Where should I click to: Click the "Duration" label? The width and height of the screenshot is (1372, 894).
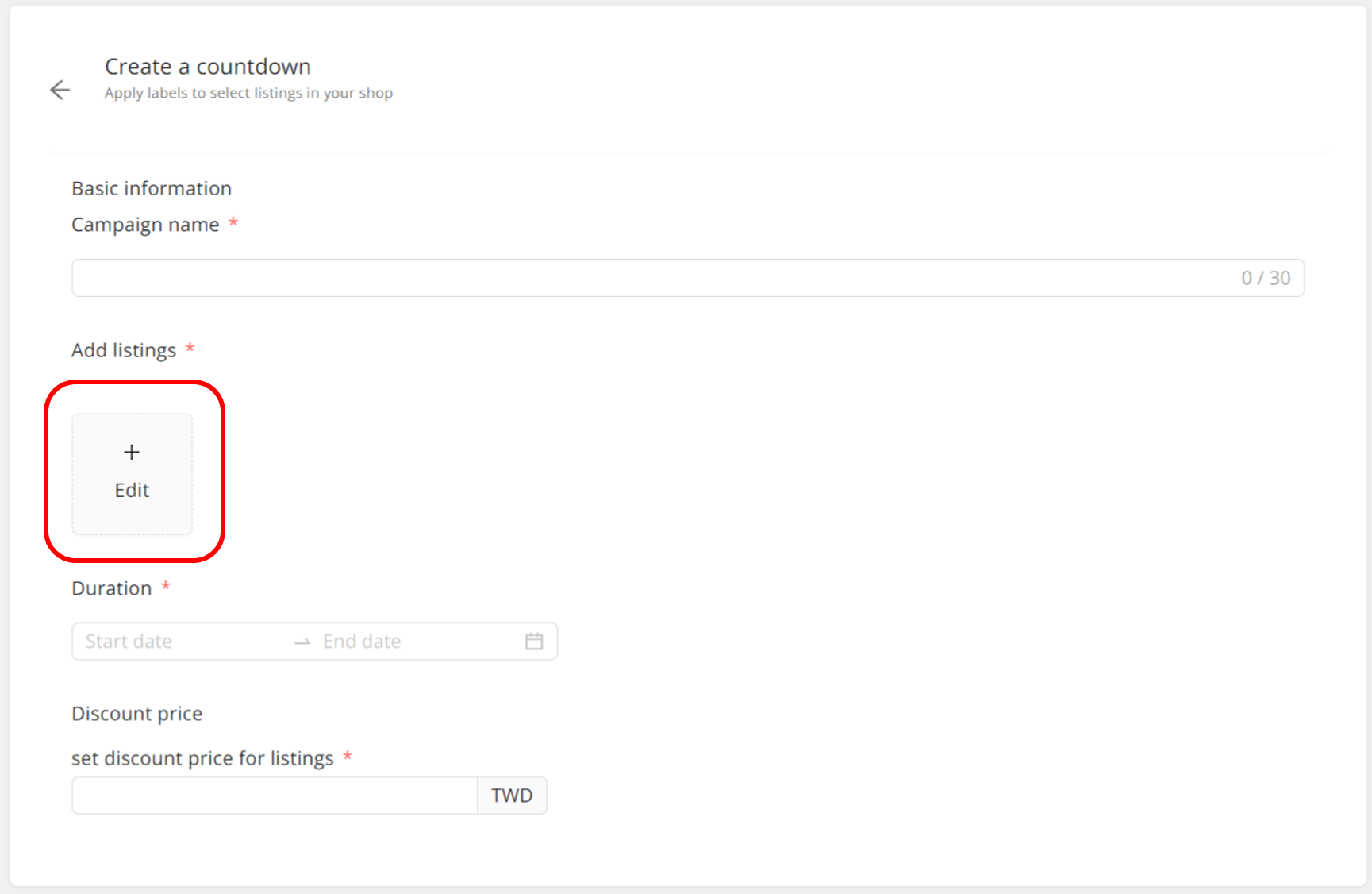pyautogui.click(x=112, y=588)
